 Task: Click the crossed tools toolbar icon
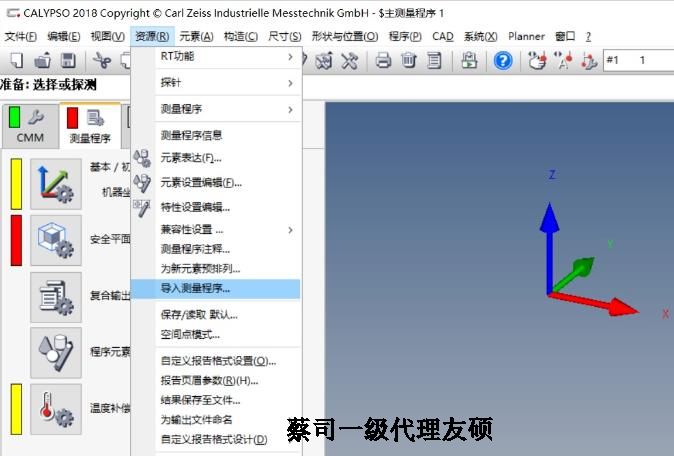(349, 60)
